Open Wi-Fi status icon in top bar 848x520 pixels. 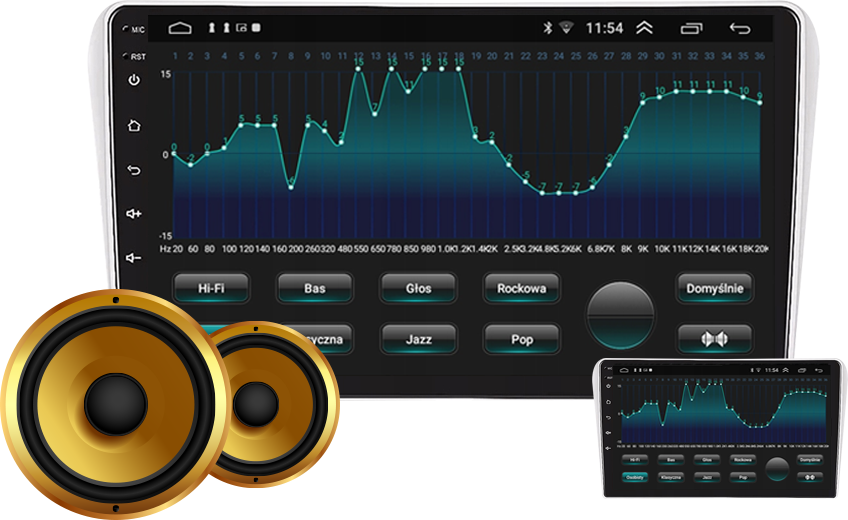(x=566, y=27)
